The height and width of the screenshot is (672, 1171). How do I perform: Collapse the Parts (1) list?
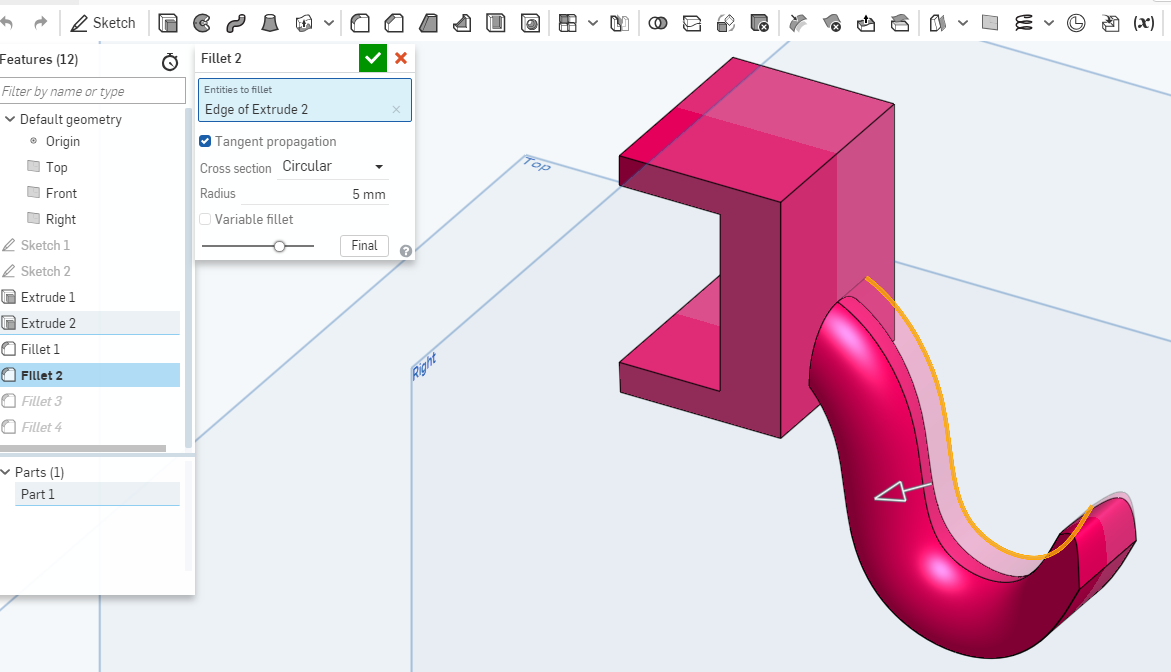click(6, 472)
